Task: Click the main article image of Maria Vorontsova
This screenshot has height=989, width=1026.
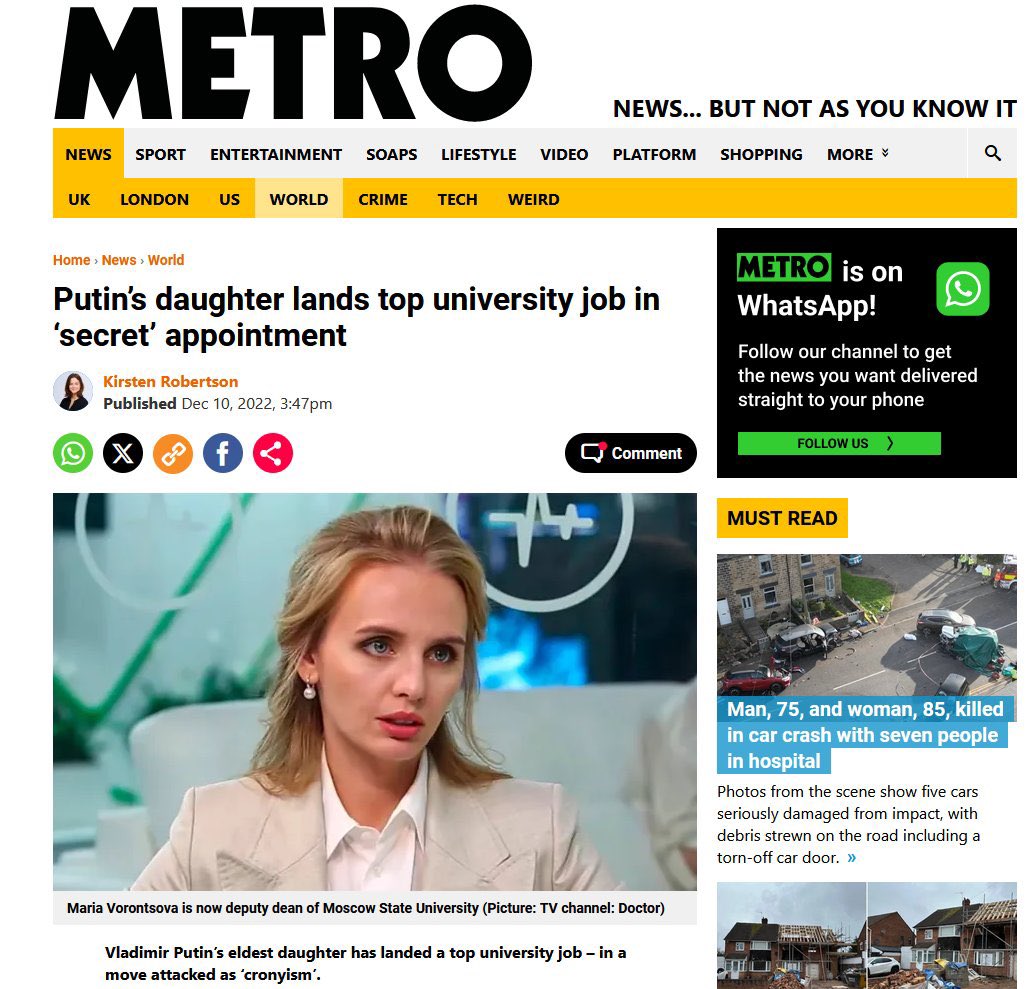Action: point(375,691)
